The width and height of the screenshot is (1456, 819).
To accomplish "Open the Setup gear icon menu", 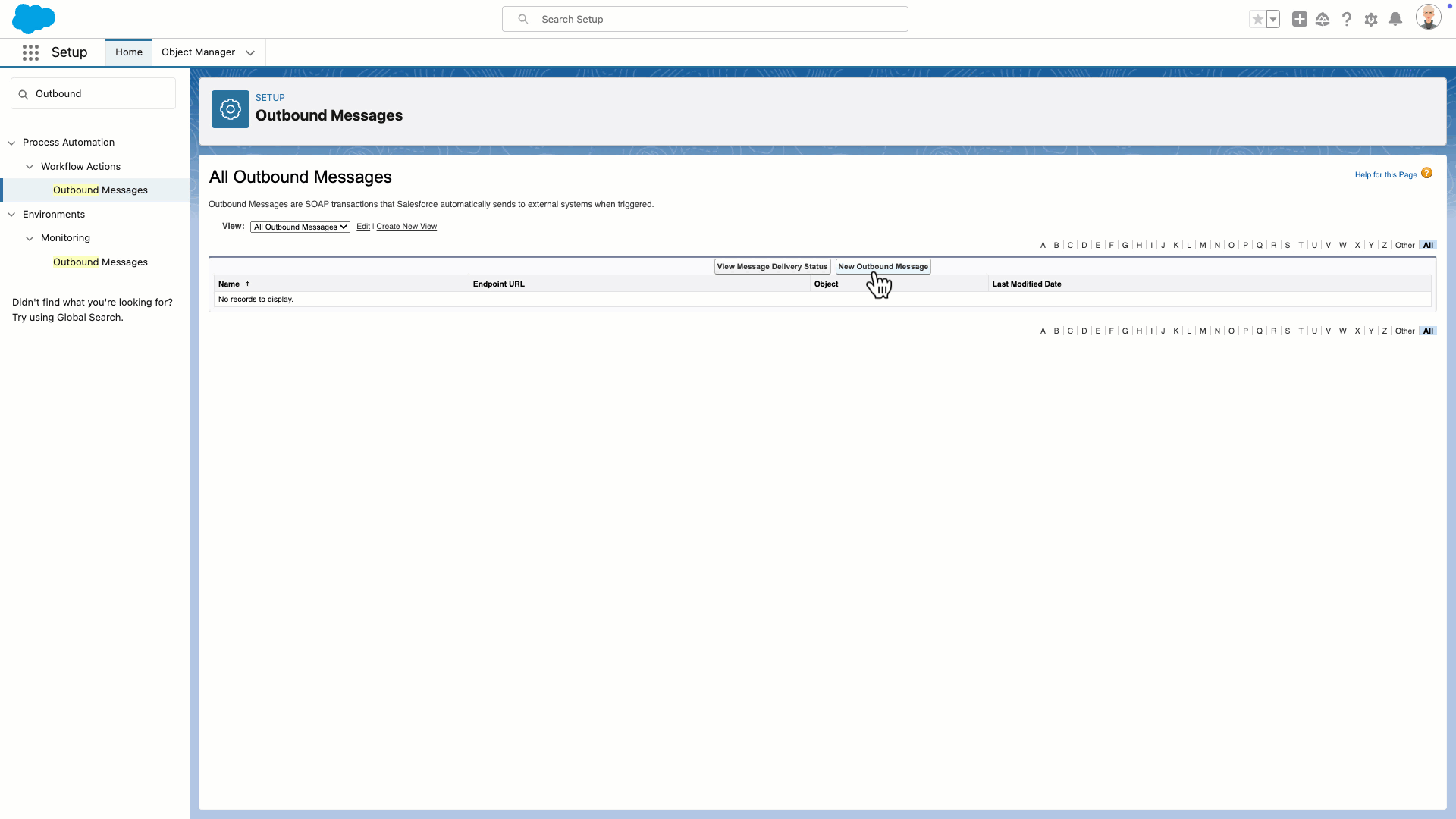I will coord(1370,20).
